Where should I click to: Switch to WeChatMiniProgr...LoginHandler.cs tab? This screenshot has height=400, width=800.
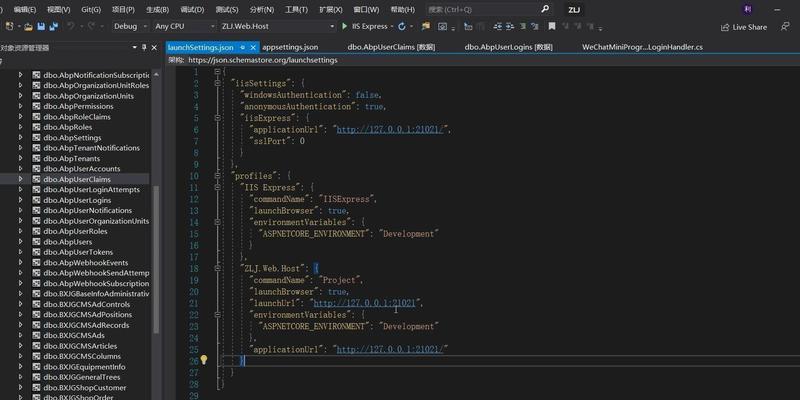pos(642,47)
